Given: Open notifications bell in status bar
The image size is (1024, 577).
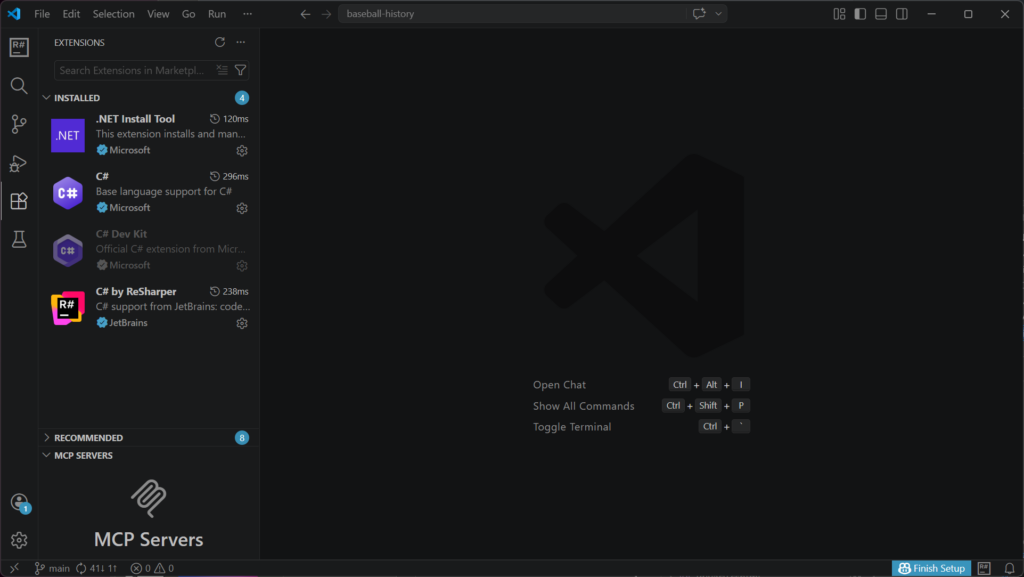Looking at the screenshot, I should pos(1009,568).
